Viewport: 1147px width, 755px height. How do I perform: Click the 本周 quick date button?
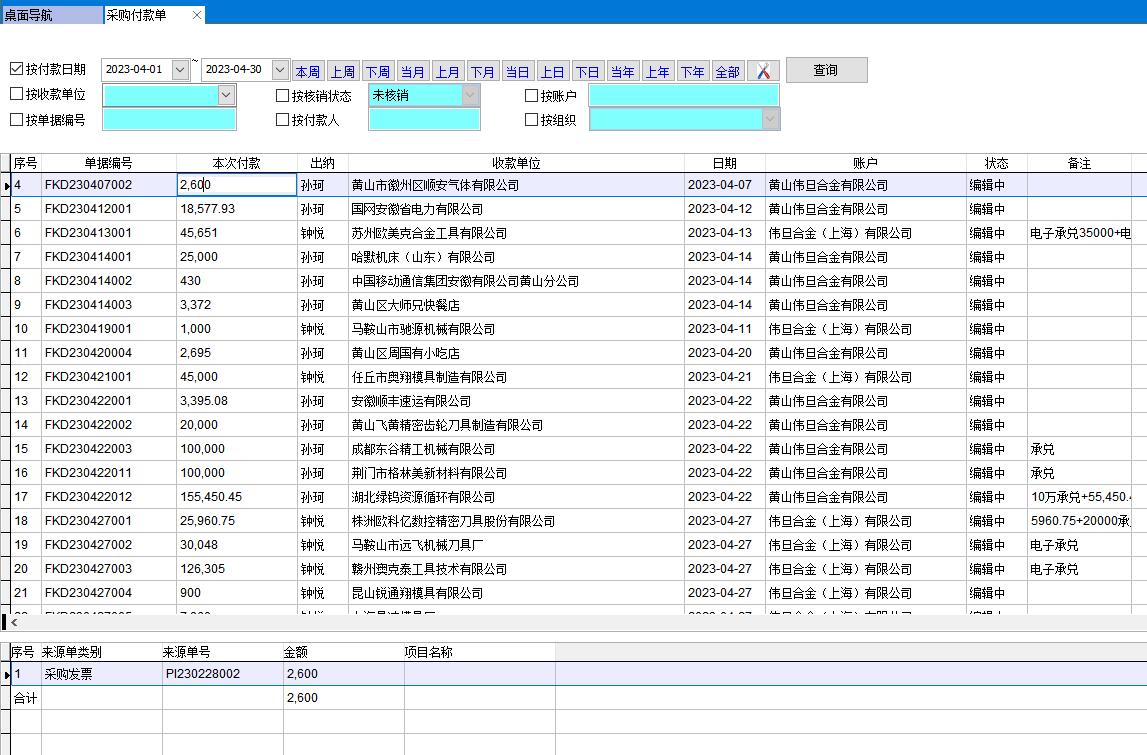point(308,72)
